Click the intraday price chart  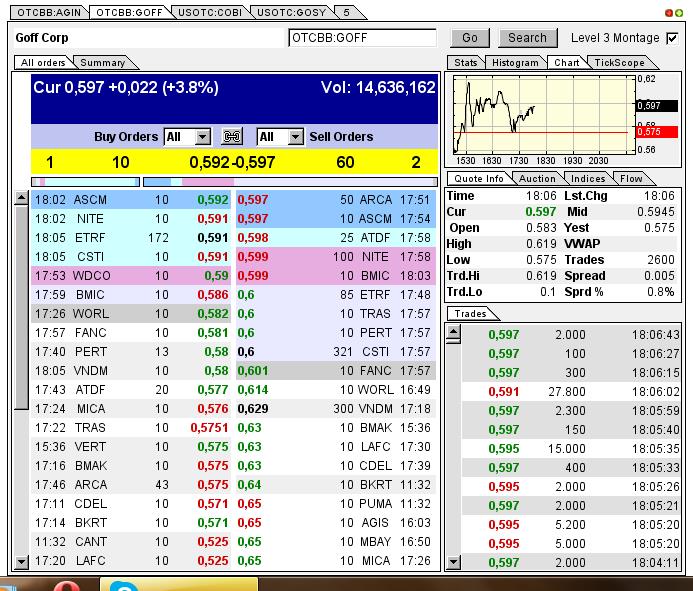tap(544, 115)
